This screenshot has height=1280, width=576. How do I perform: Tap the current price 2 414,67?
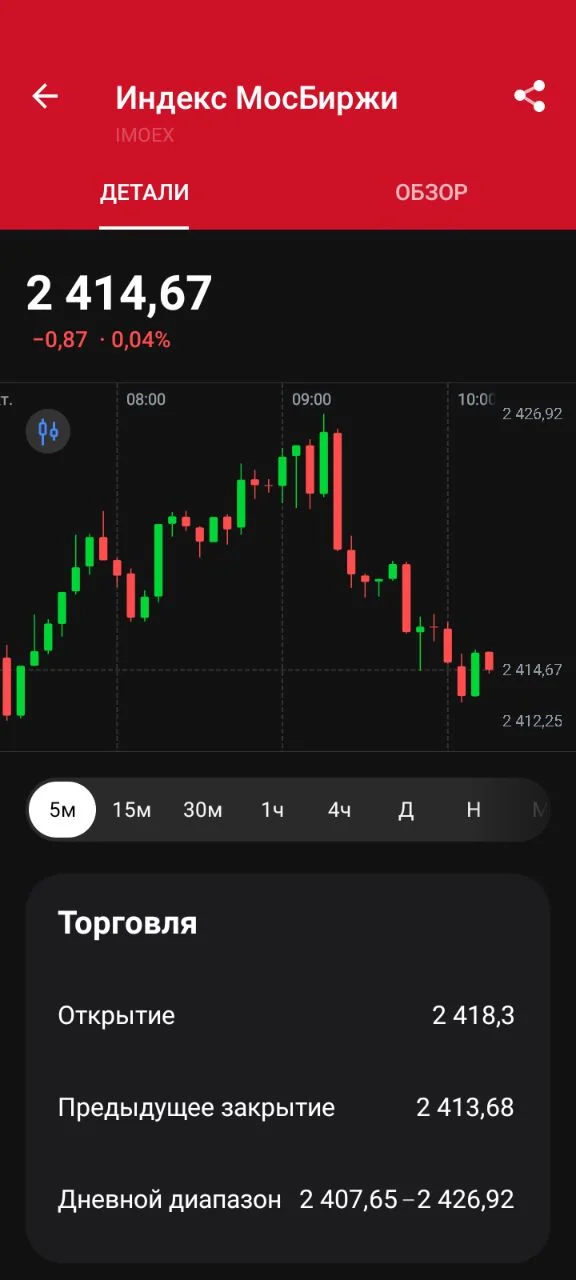click(x=119, y=294)
